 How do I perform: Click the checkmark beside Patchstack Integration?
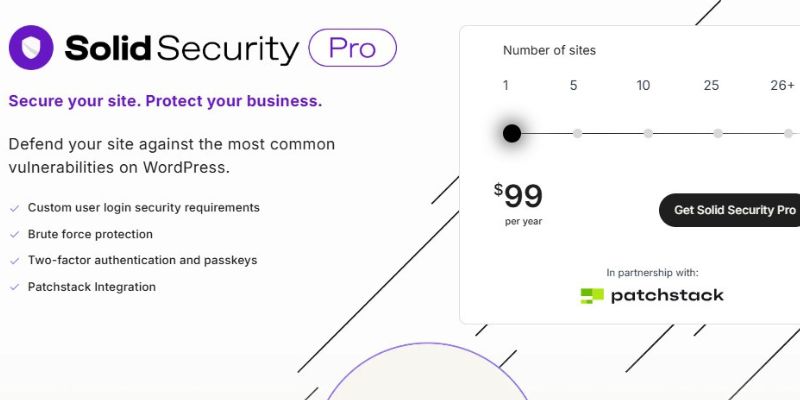[x=14, y=287]
